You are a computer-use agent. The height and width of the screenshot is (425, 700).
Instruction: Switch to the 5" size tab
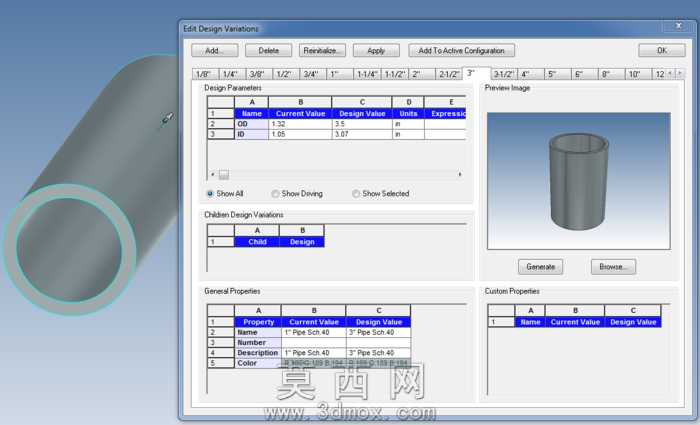pos(558,74)
